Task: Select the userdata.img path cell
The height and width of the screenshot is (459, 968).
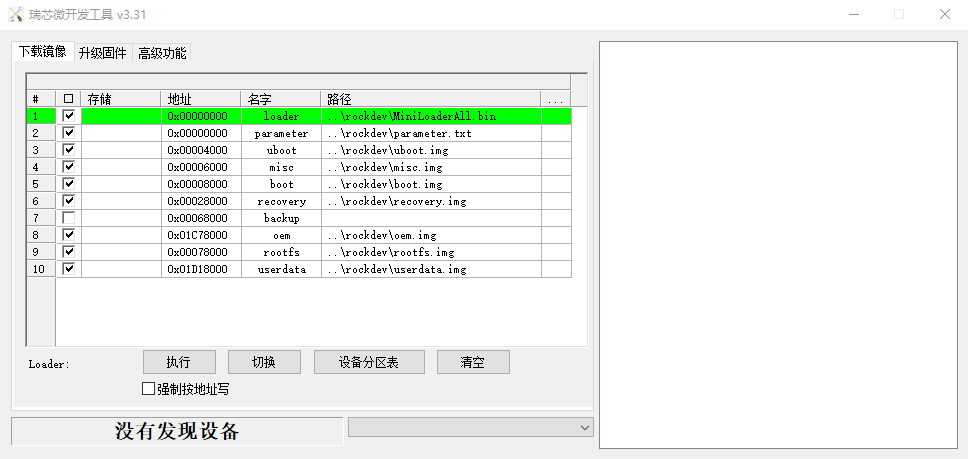Action: pyautogui.click(x=431, y=270)
